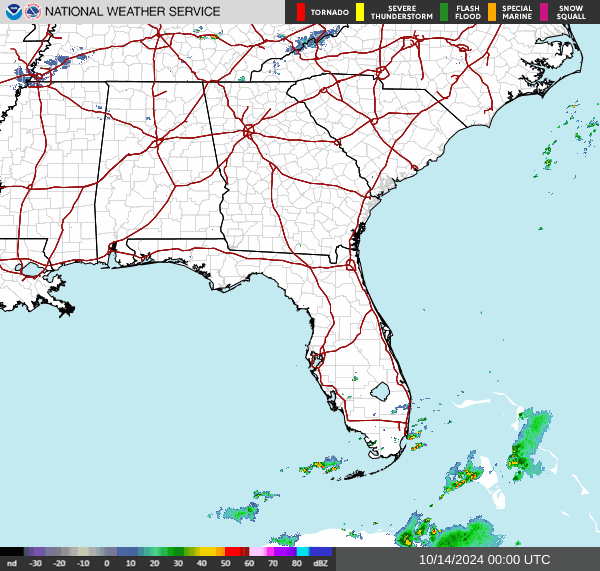The width and height of the screenshot is (600, 571).
Task: Click the SNOW SQUALL legend label
Action: (571, 13)
